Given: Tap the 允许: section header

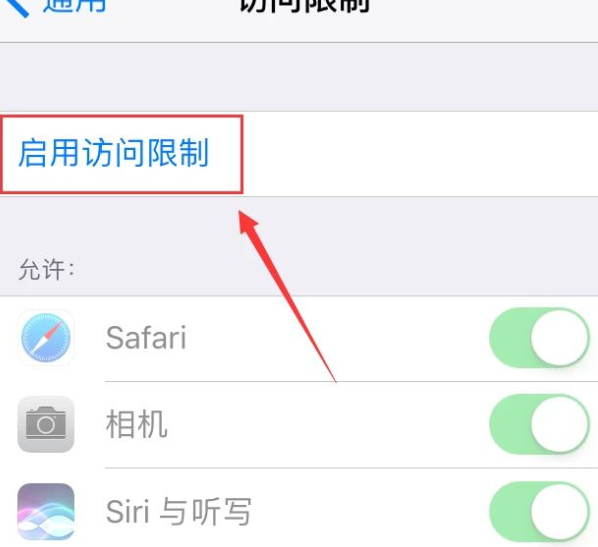Looking at the screenshot, I should [x=47, y=270].
